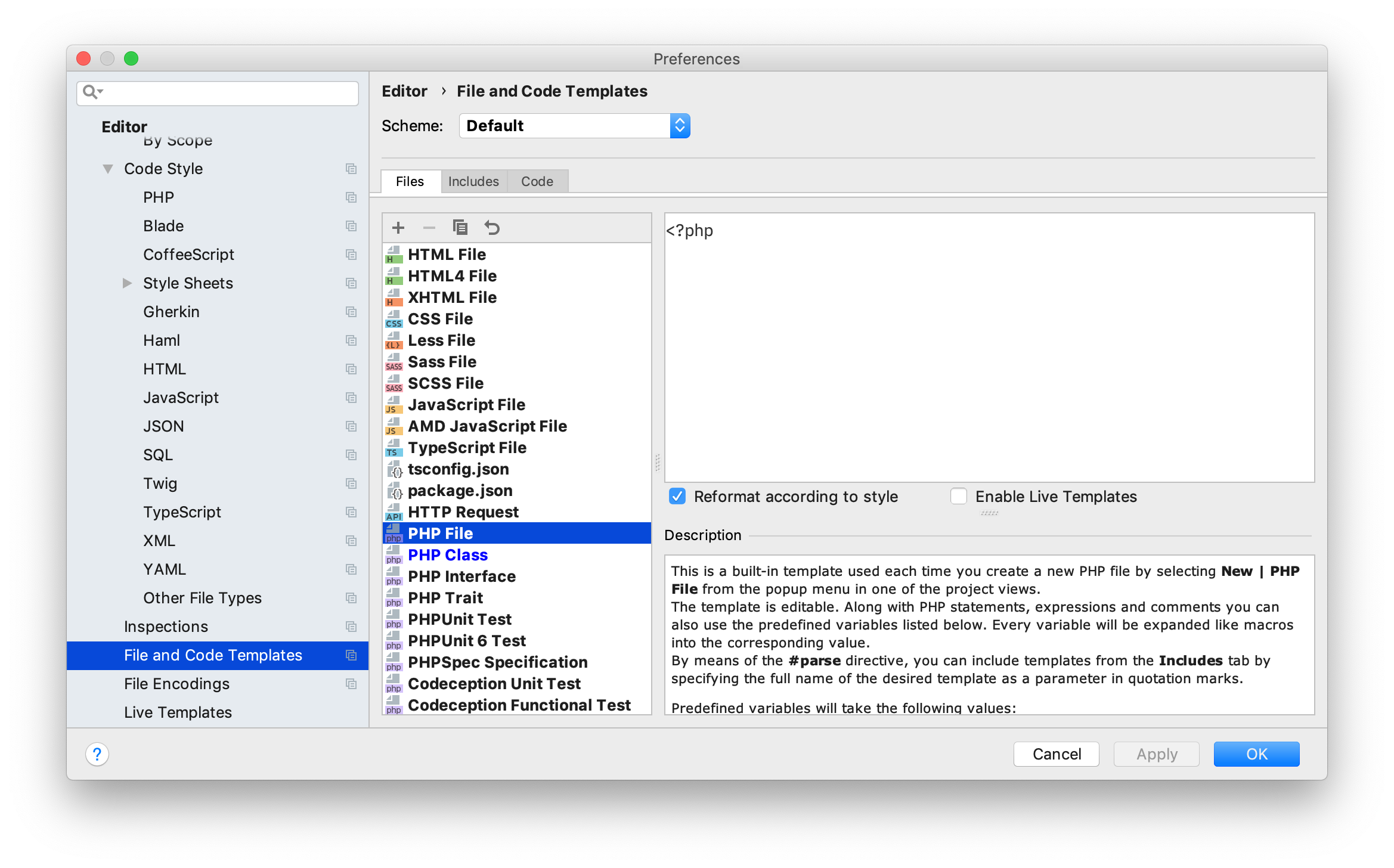Click the Remove Template minus icon
Viewport: 1394px width, 868px height.
tap(429, 228)
